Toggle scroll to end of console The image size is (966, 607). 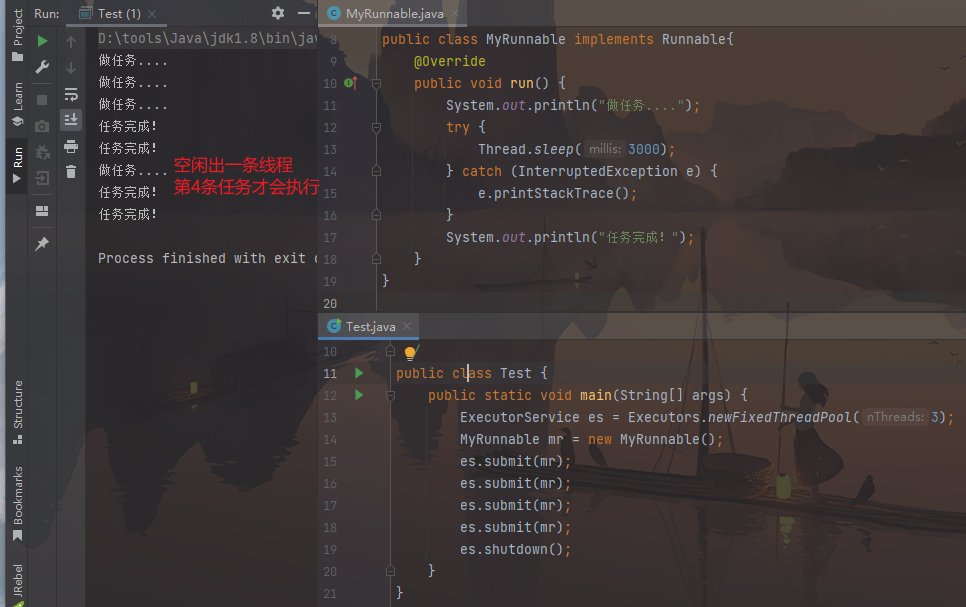[x=71, y=120]
